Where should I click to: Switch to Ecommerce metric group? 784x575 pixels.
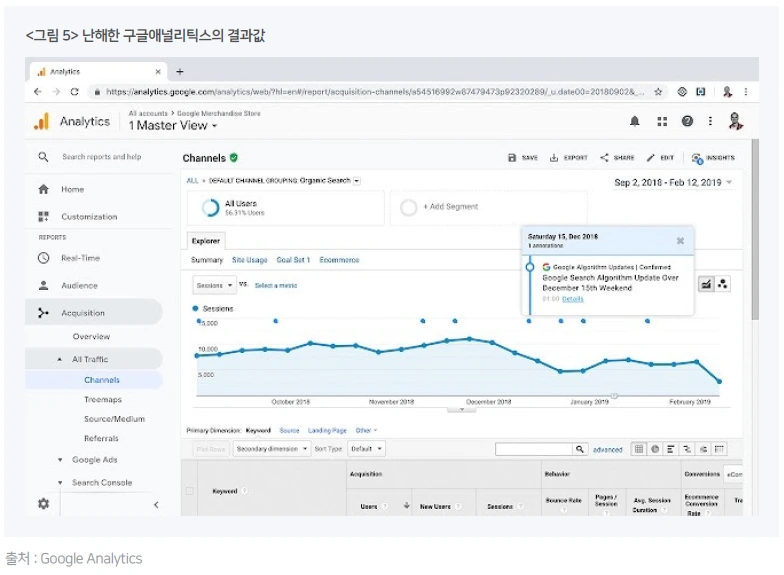point(339,260)
